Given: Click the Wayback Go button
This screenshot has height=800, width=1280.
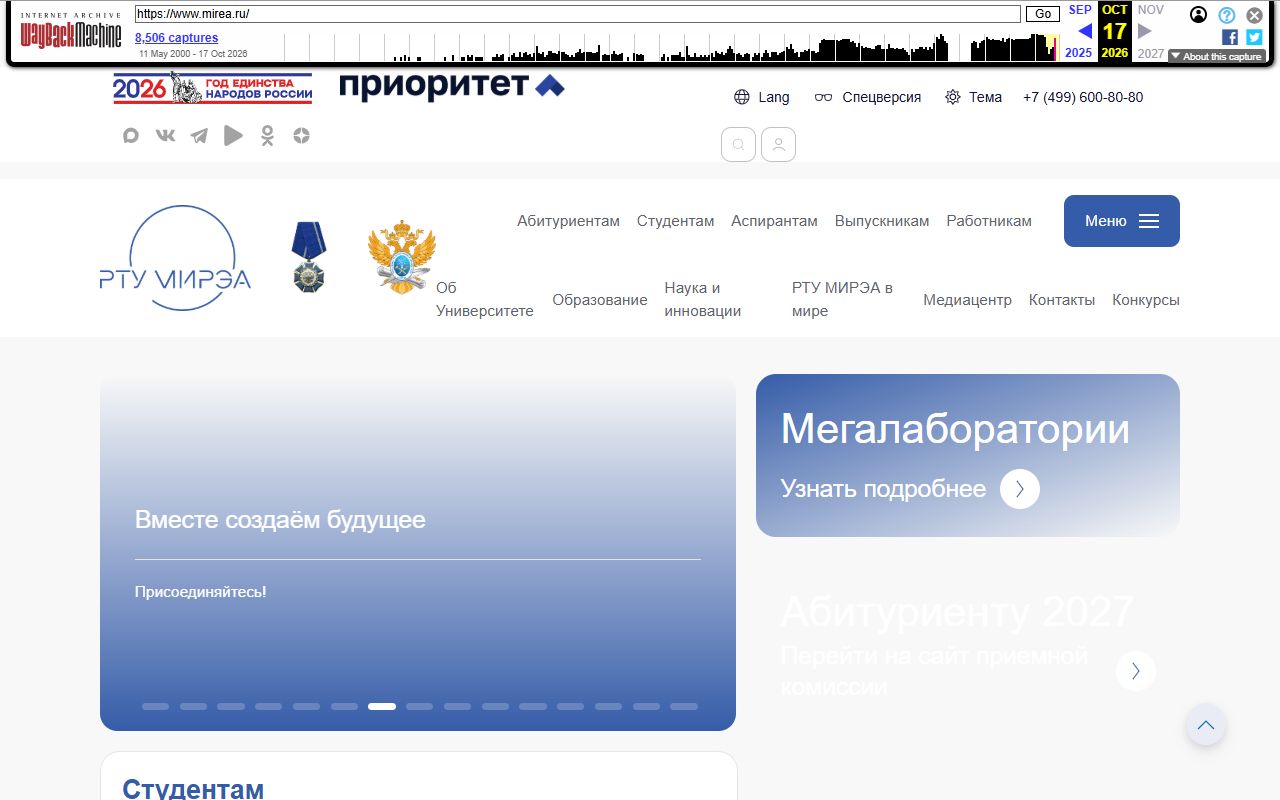Looking at the screenshot, I should [x=1043, y=14].
